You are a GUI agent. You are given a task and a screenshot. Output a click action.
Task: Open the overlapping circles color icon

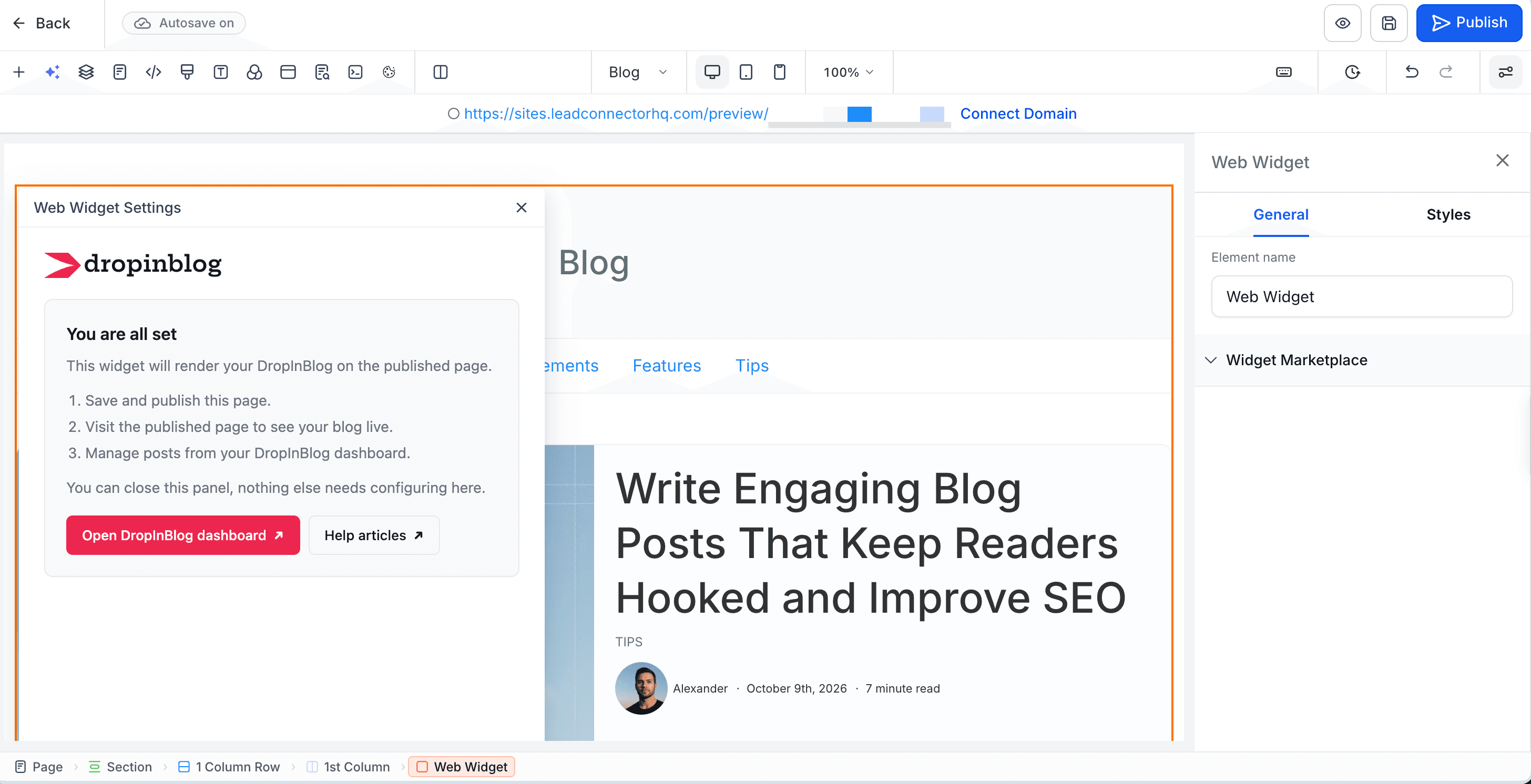(254, 72)
